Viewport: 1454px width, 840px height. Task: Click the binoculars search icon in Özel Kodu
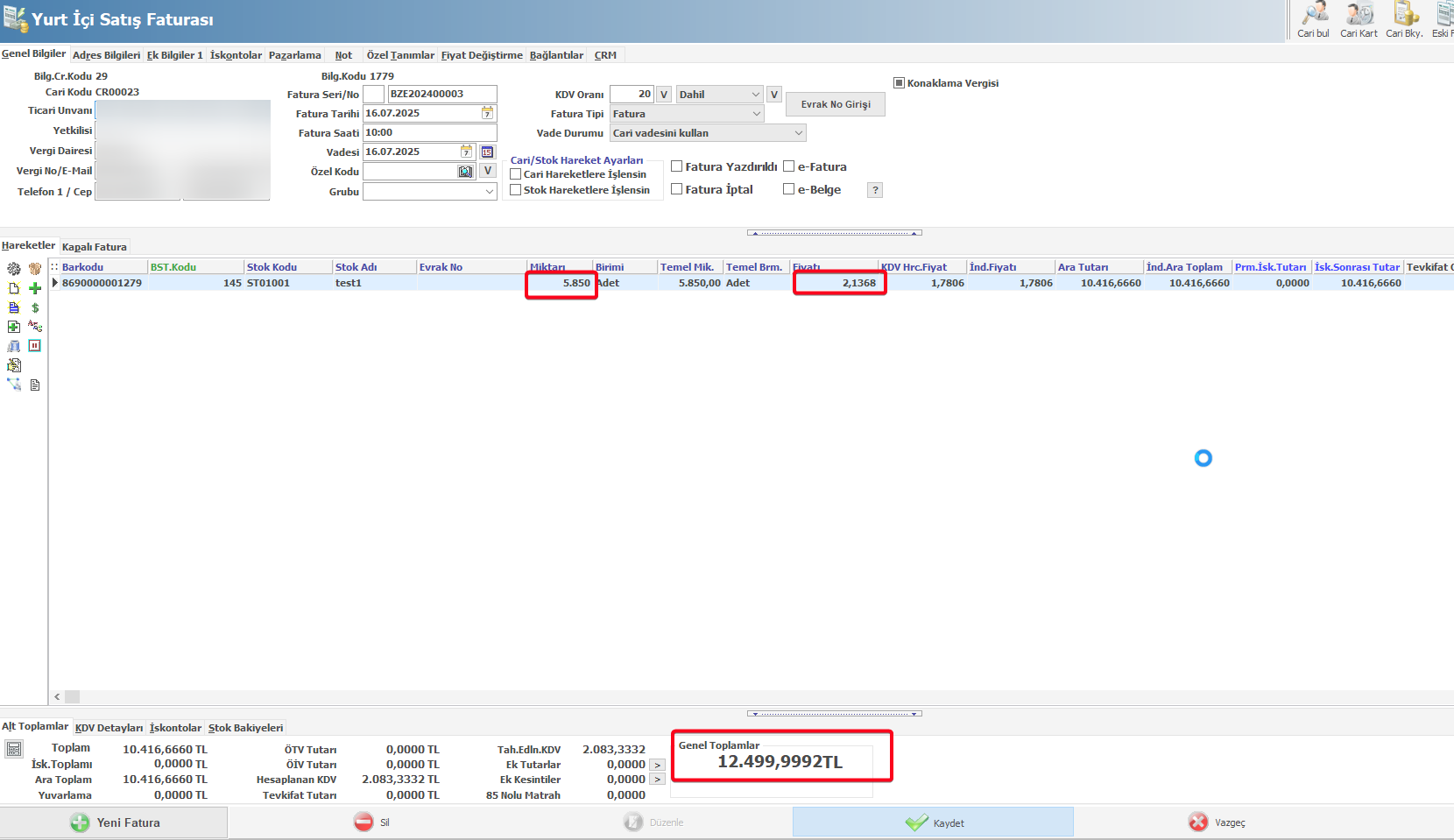pos(465,172)
